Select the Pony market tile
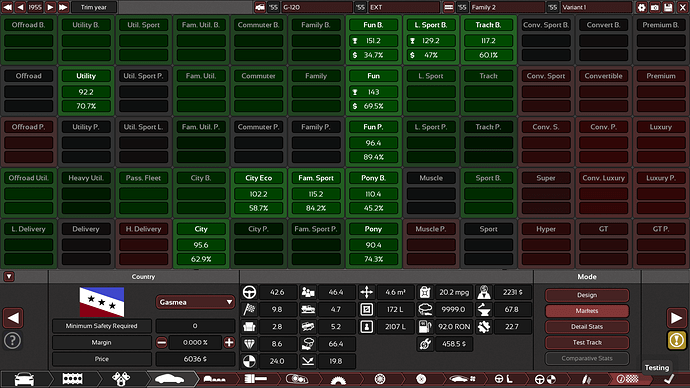 coord(374,244)
